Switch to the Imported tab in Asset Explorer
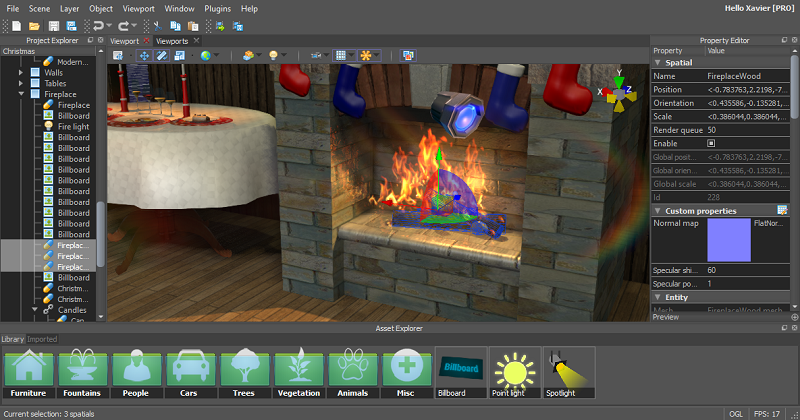 [x=41, y=339]
